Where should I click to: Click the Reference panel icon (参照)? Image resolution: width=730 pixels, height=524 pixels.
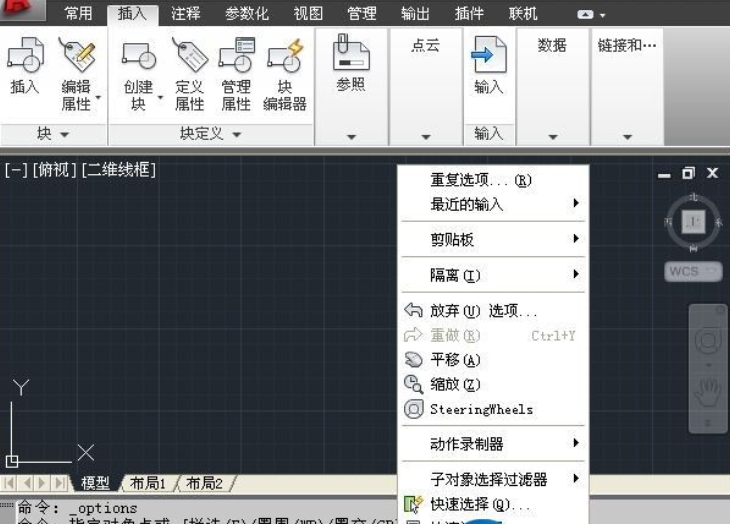tap(351, 52)
